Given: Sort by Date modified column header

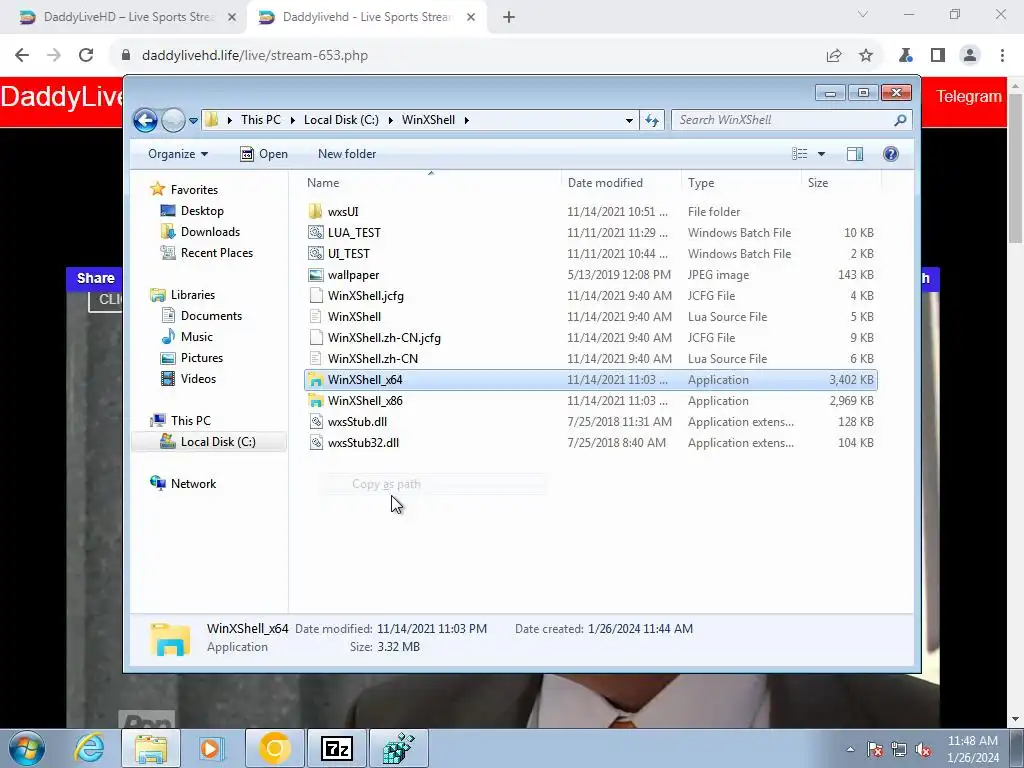Looking at the screenshot, I should 621,183.
